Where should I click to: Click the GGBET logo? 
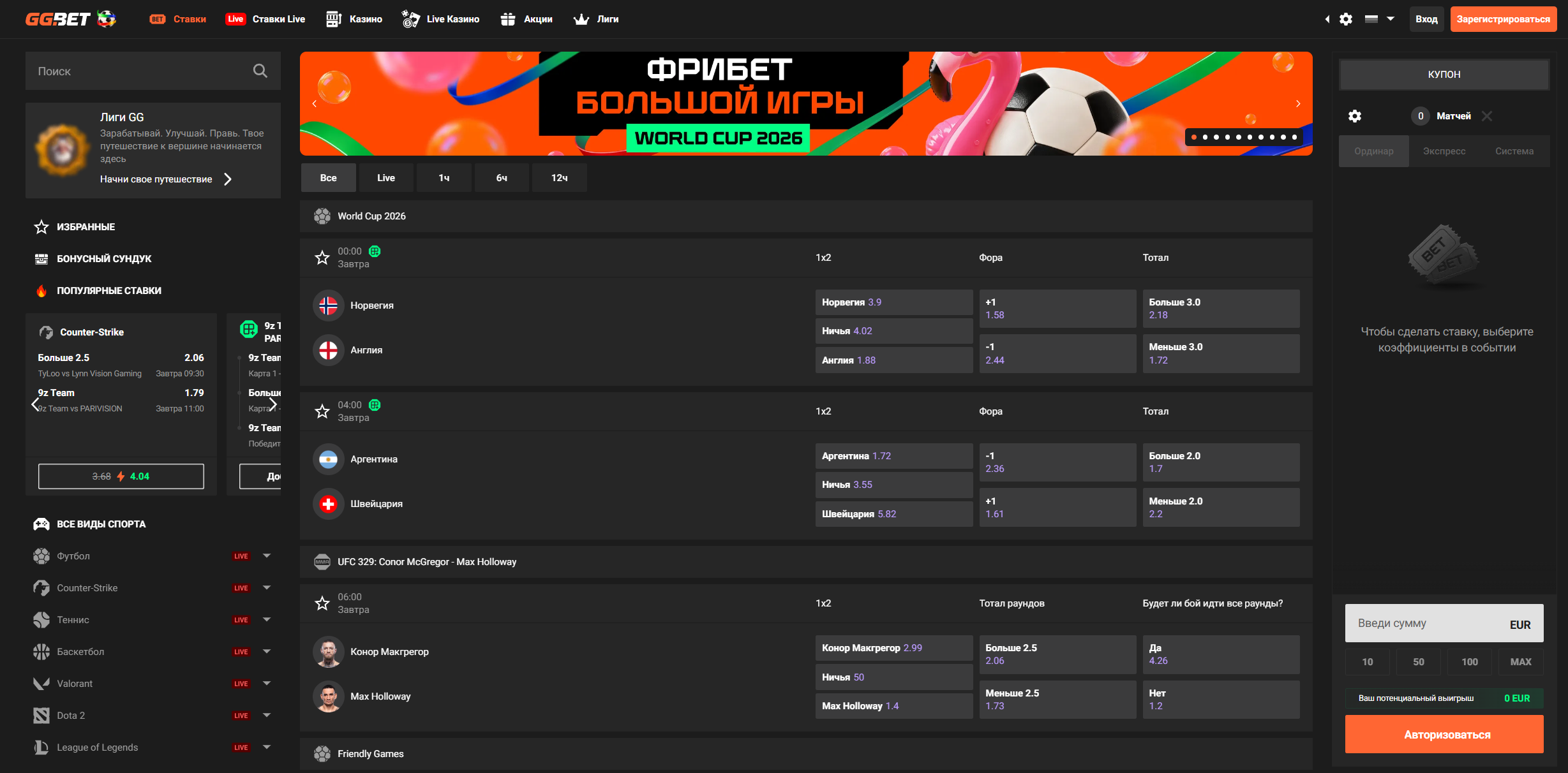70,19
